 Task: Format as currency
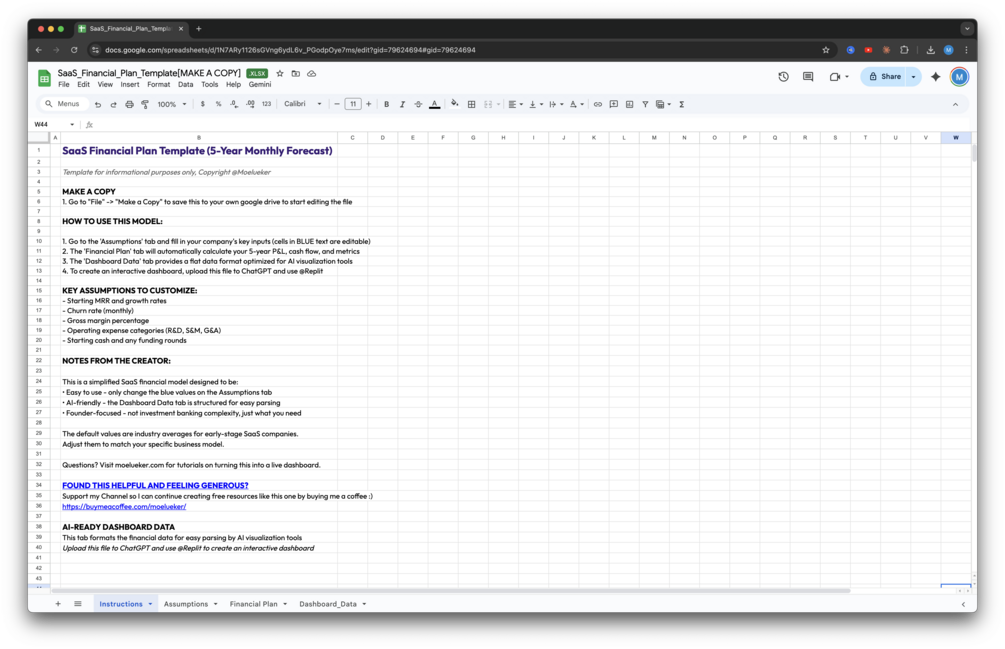coord(203,104)
